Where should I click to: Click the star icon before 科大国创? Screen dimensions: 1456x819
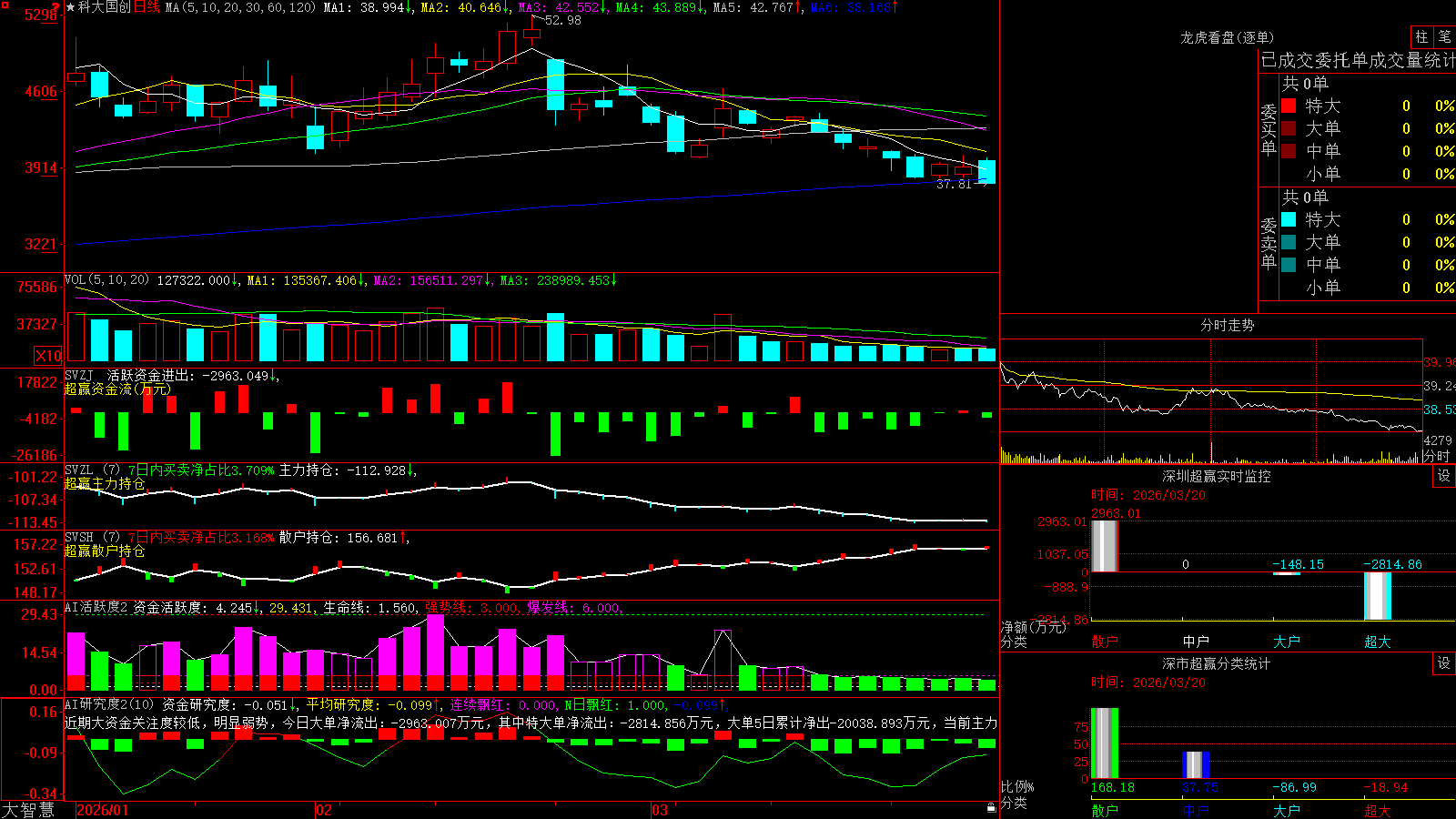70,7
